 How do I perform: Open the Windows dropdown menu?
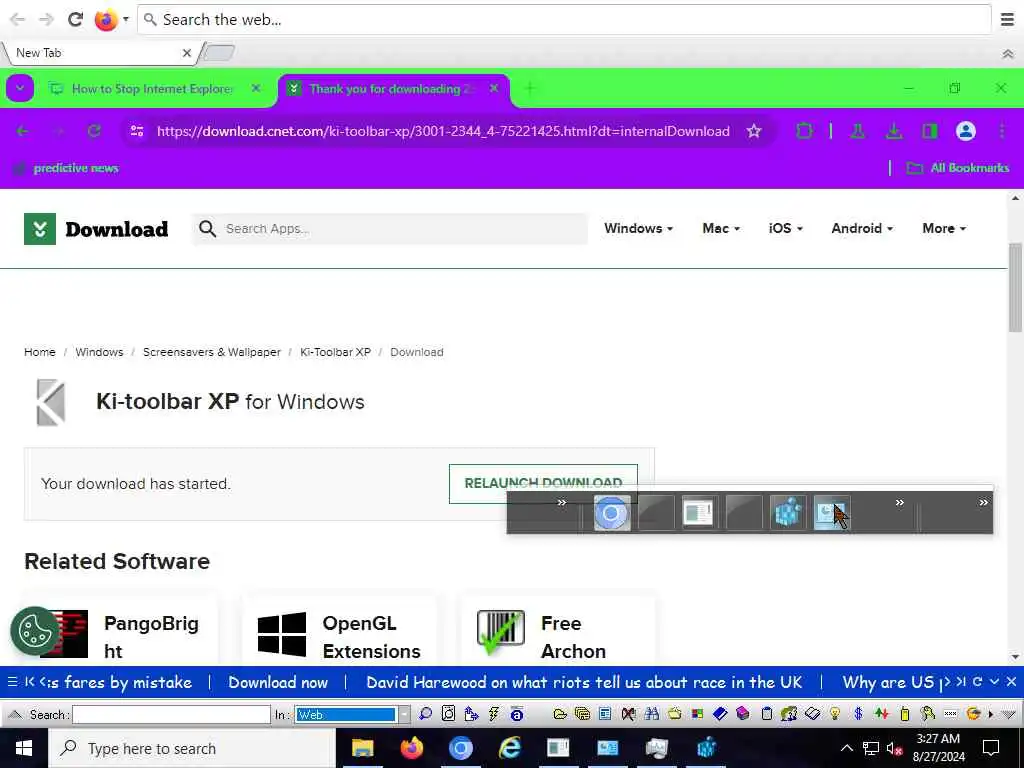tap(638, 229)
